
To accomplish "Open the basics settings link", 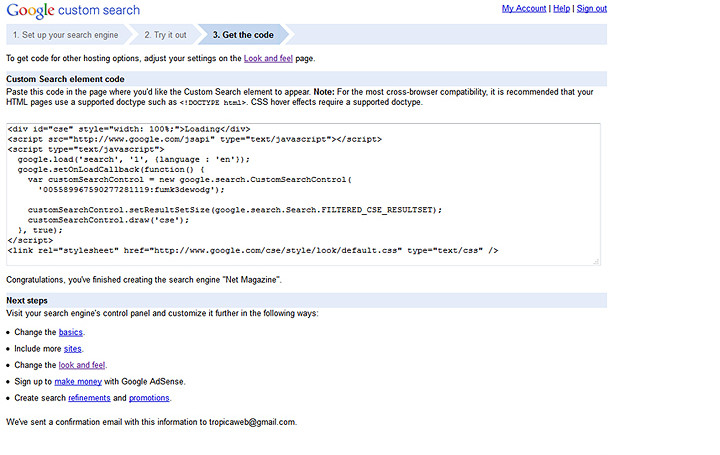I will 71,332.
